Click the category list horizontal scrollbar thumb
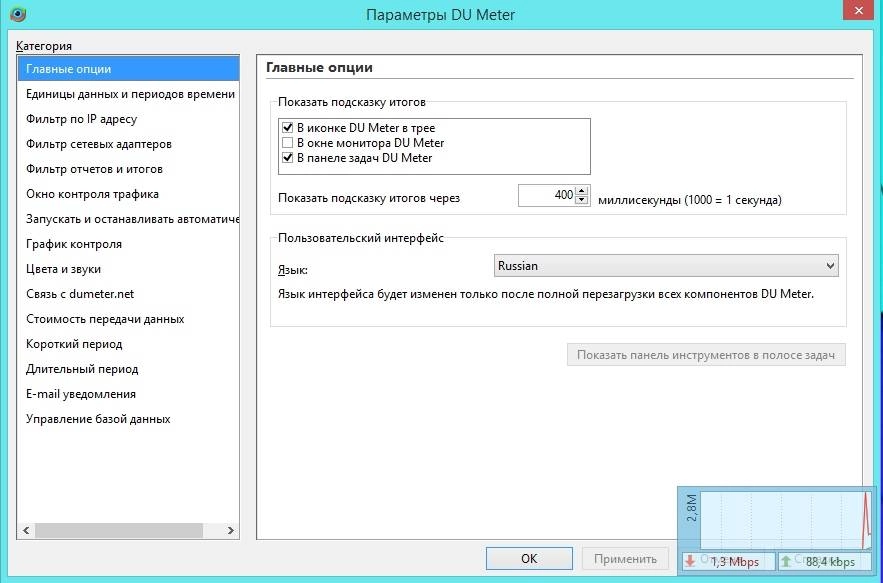Screen dimensions: 883x583 pos(119,531)
